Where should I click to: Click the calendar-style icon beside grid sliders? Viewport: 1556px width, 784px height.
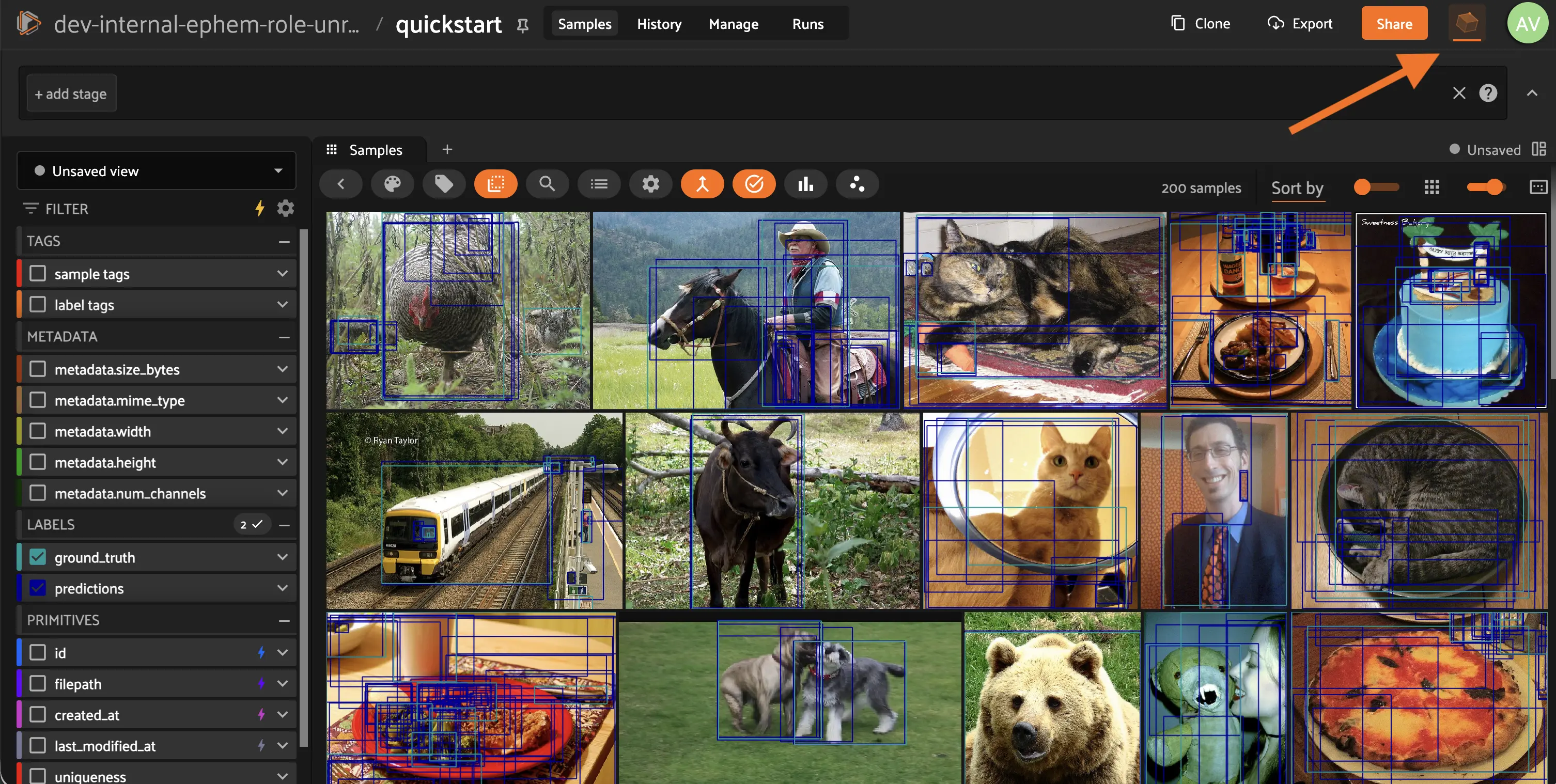pos(1538,187)
